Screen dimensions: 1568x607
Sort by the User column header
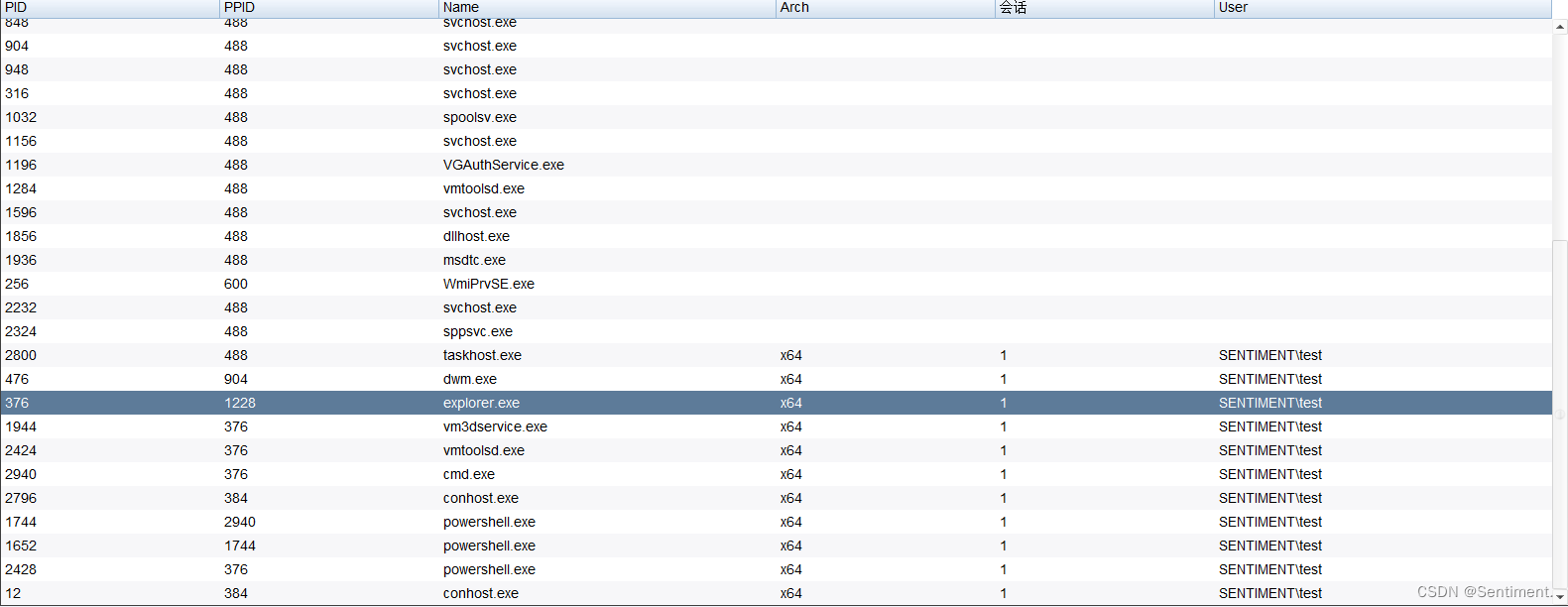[1383, 8]
